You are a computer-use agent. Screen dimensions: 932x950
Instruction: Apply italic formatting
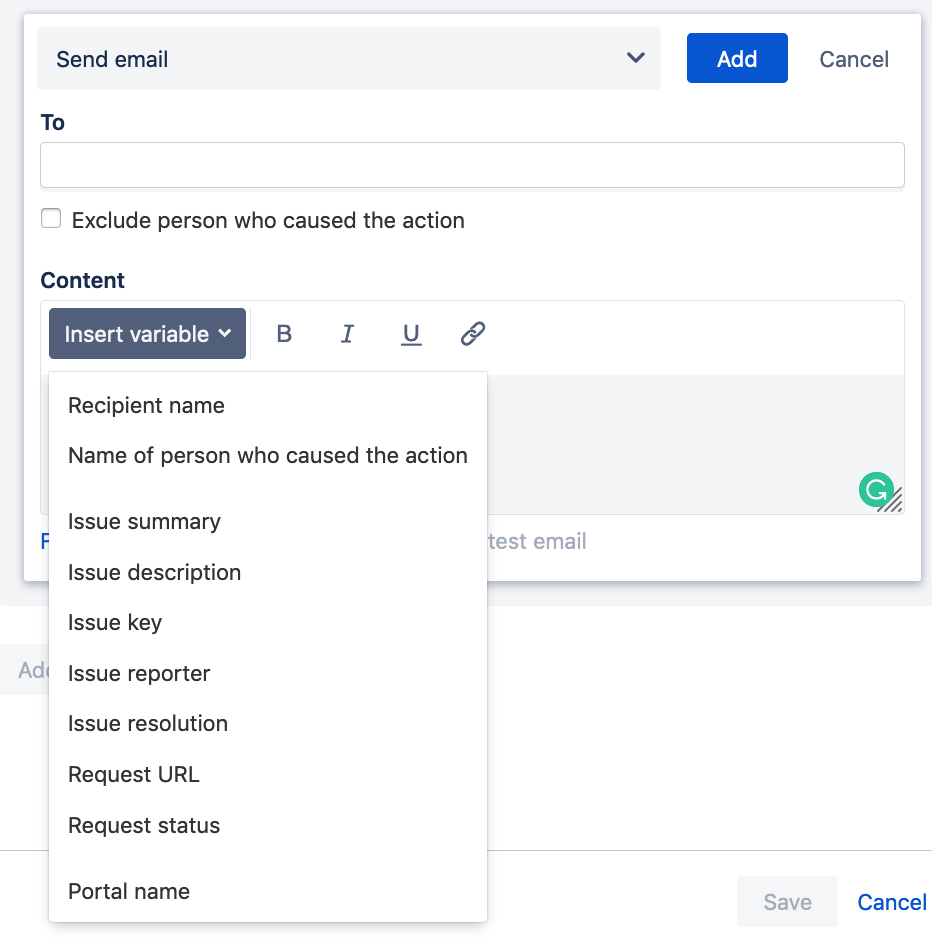tap(347, 334)
